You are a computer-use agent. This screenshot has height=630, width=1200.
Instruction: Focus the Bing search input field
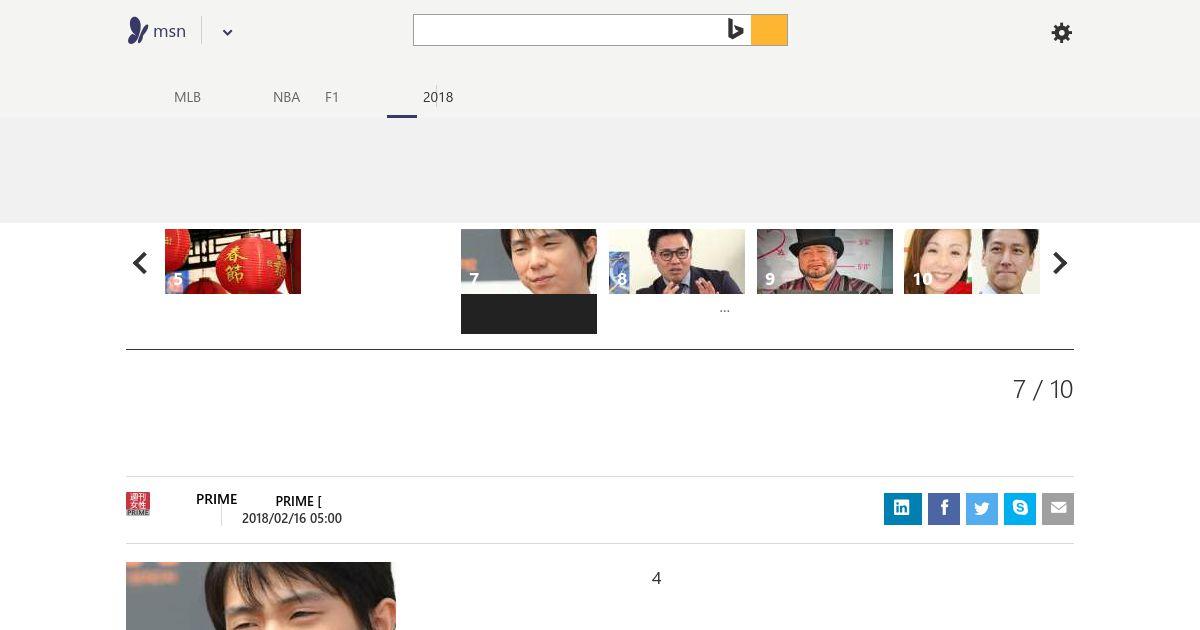(x=568, y=30)
